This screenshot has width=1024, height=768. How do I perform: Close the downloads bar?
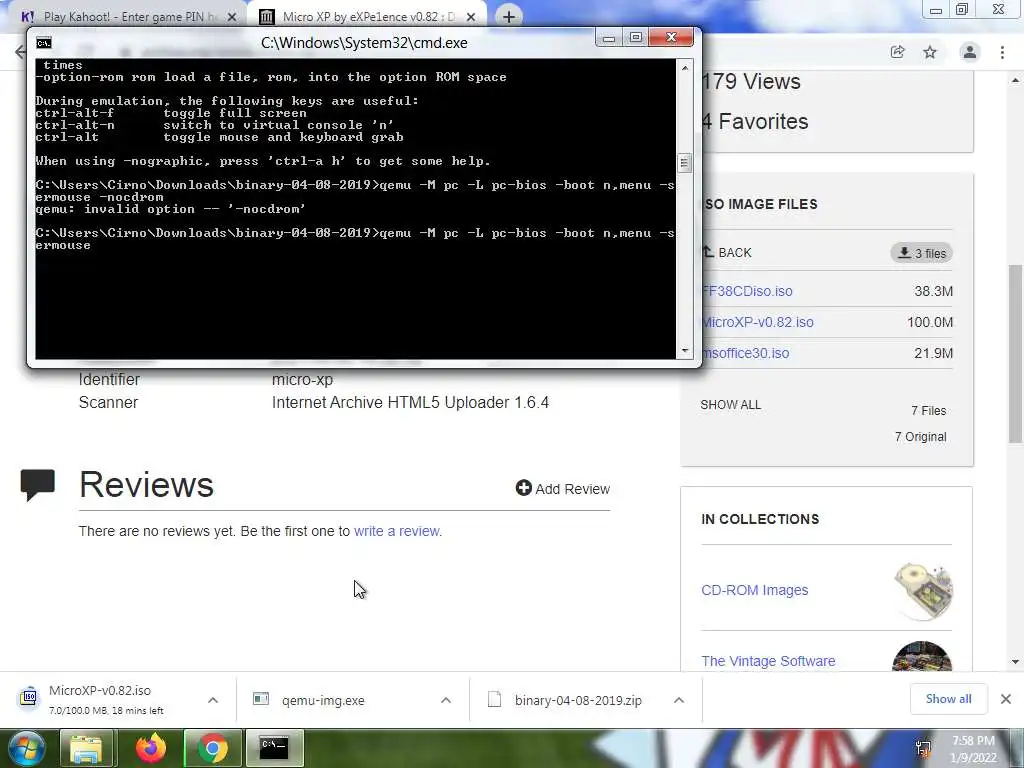click(x=1006, y=699)
